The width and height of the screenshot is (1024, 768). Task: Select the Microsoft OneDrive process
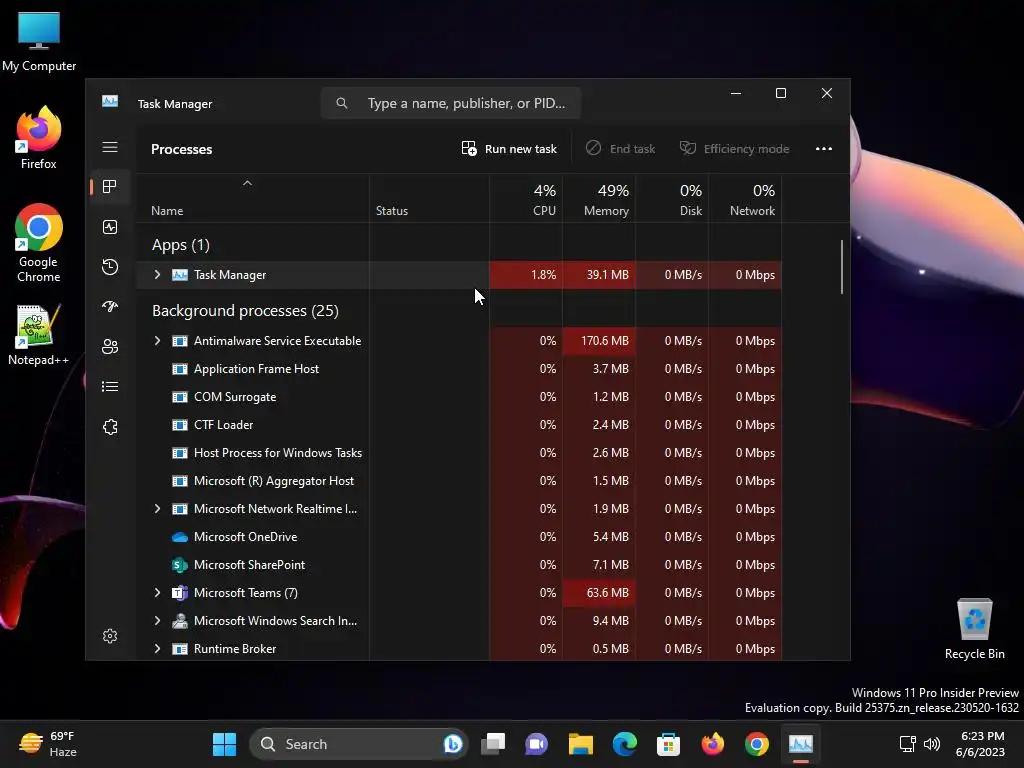click(x=458, y=537)
